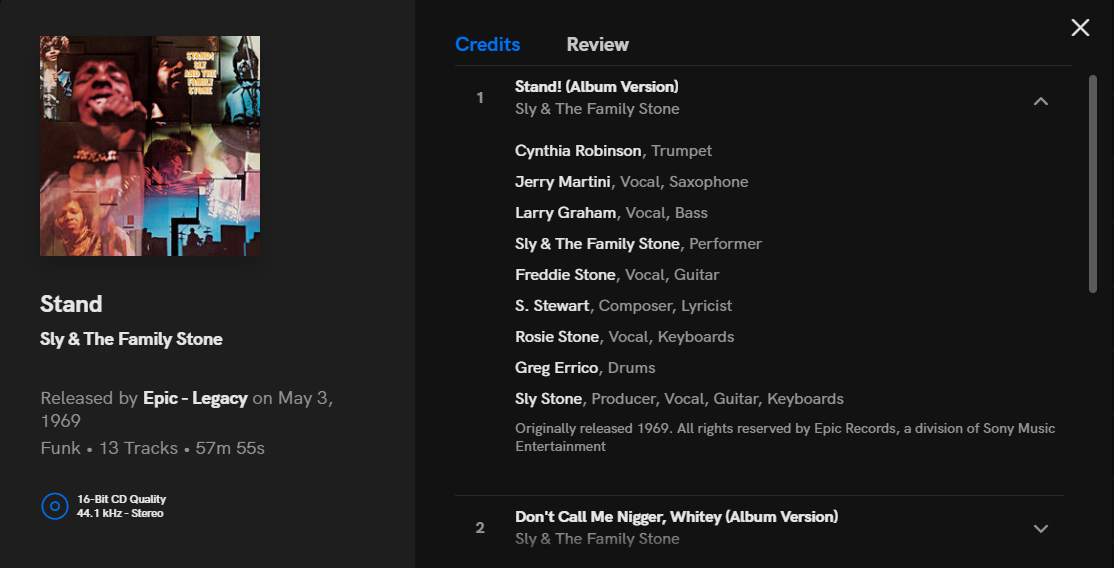Click Jerry Martini credit name
This screenshot has height=568, width=1114.
[563, 182]
